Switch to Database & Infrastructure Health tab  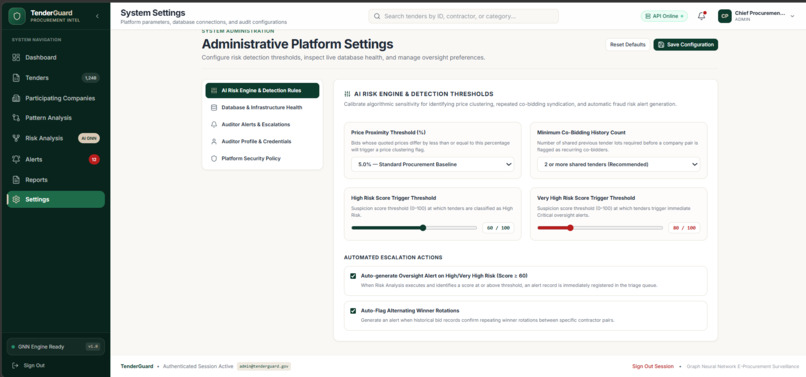pos(262,107)
